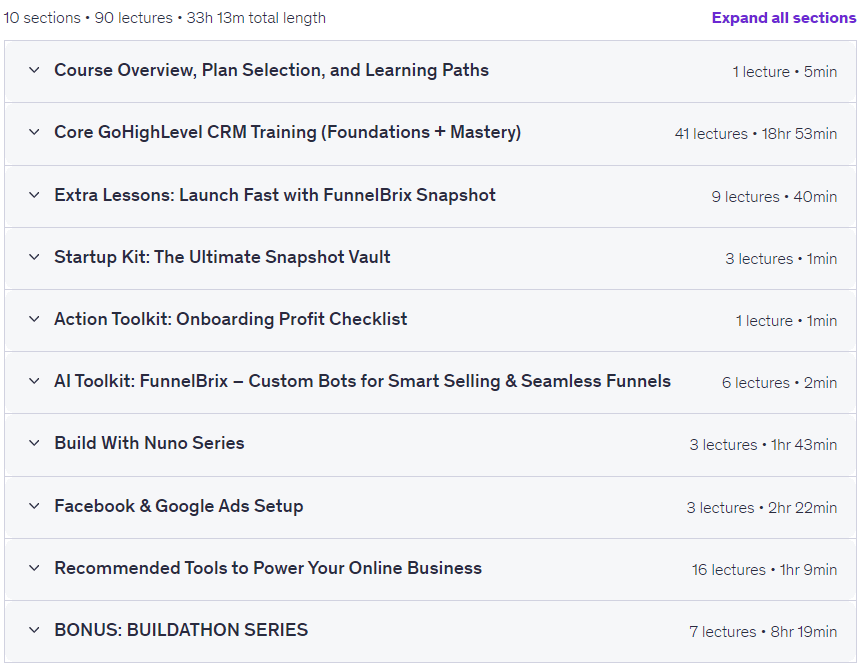
Task: Click the '3 lectures • 1min' label
Action: pyautogui.click(x=781, y=258)
